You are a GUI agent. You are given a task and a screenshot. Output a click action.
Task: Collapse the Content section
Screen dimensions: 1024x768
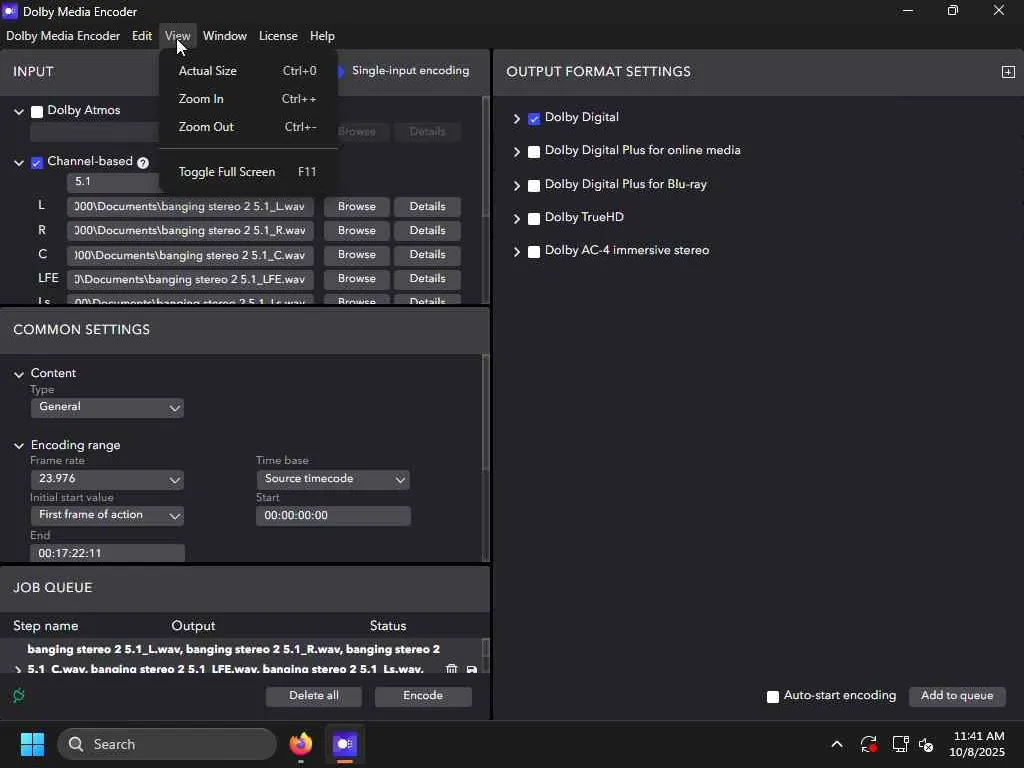19,374
